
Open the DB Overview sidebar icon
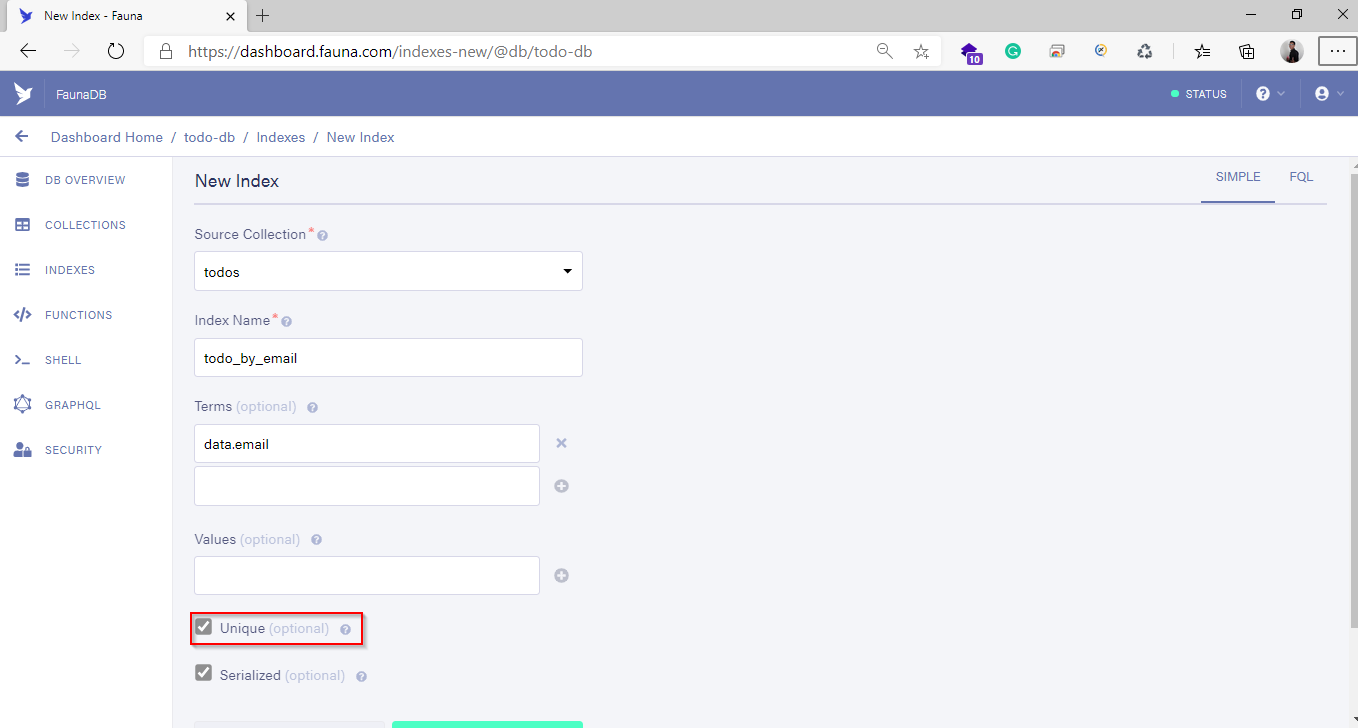click(22, 180)
